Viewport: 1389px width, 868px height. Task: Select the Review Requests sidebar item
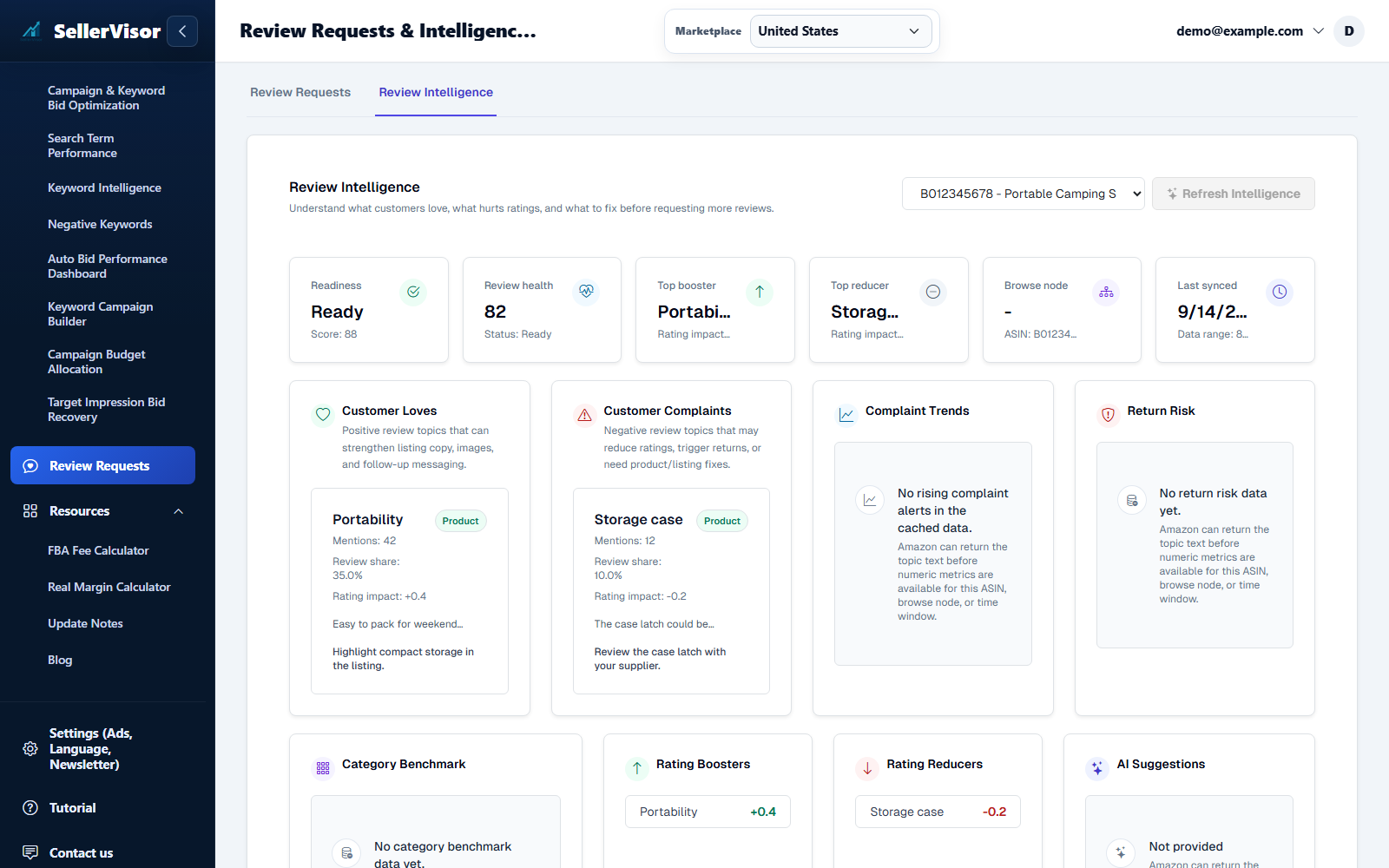click(x=102, y=465)
